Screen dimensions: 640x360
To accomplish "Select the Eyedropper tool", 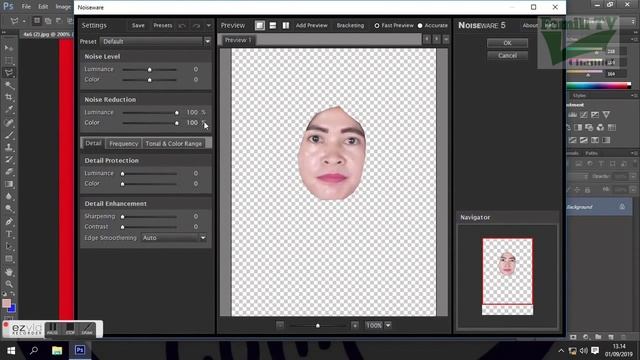I will [x=9, y=109].
